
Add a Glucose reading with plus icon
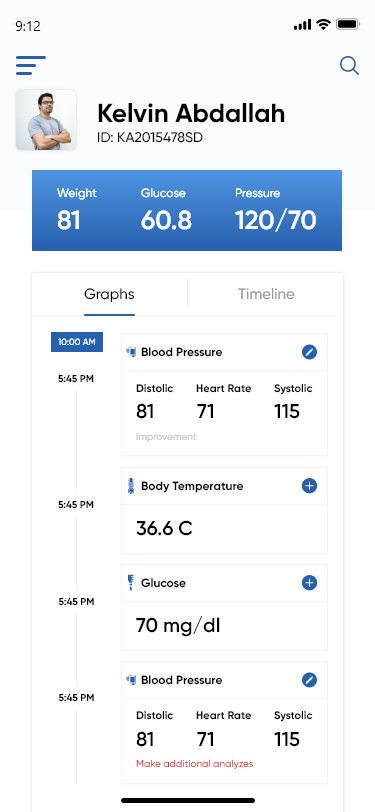(x=309, y=583)
